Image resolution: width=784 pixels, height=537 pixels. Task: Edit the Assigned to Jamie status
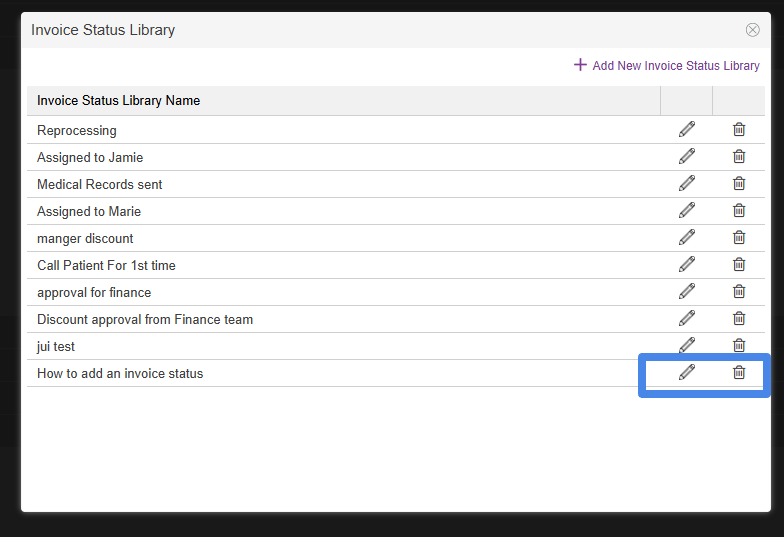point(687,156)
